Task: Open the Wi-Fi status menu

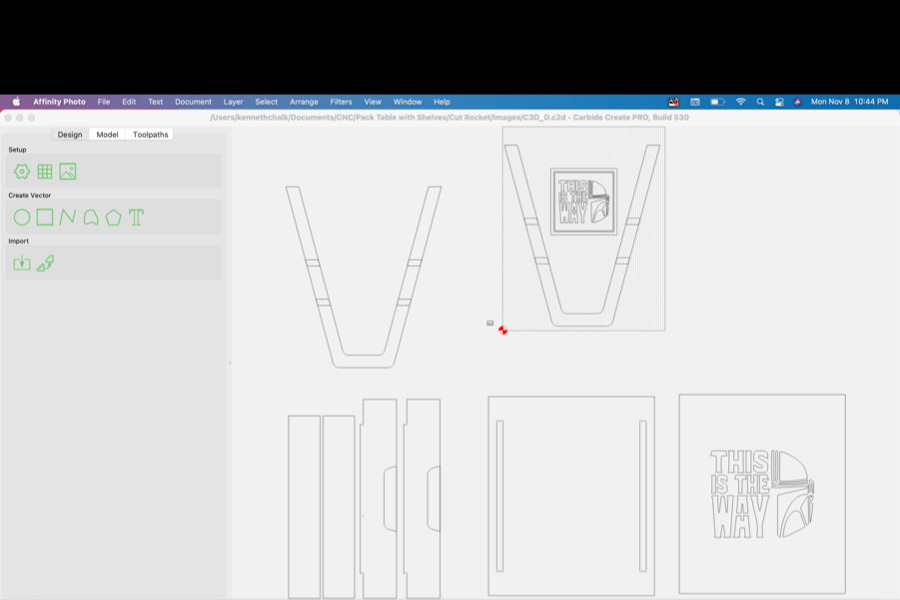Action: [x=741, y=102]
